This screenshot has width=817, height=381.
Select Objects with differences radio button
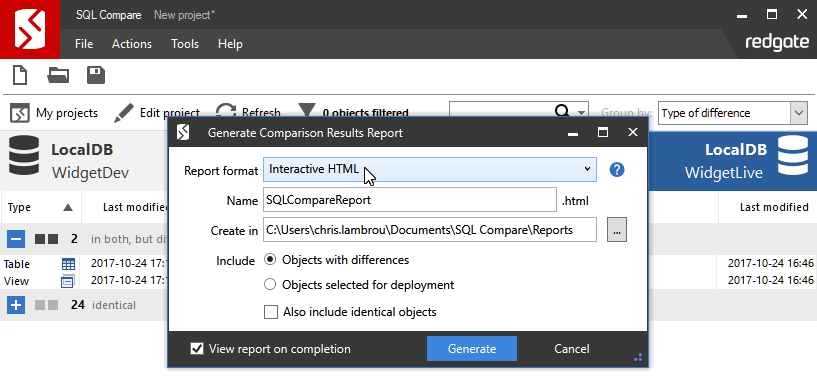270,260
